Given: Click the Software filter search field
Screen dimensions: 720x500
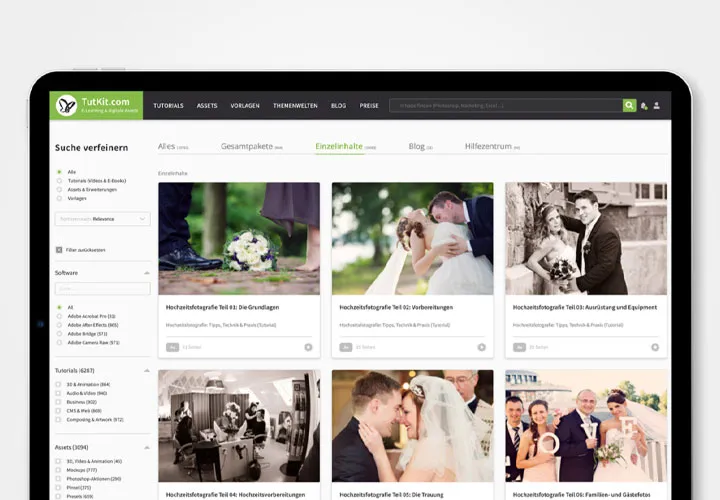Looking at the screenshot, I should [102, 289].
